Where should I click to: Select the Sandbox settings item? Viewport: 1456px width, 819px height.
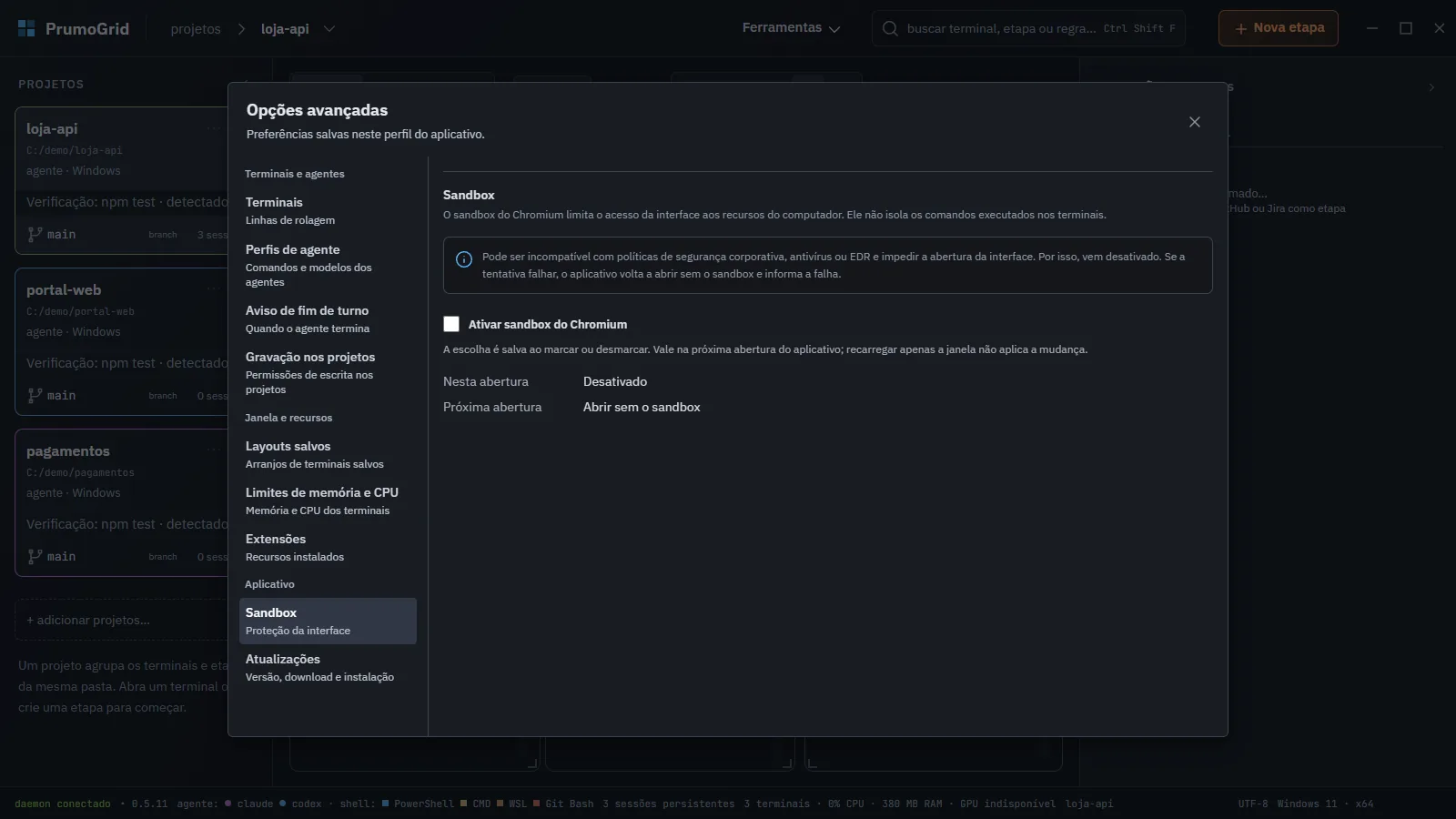point(328,622)
